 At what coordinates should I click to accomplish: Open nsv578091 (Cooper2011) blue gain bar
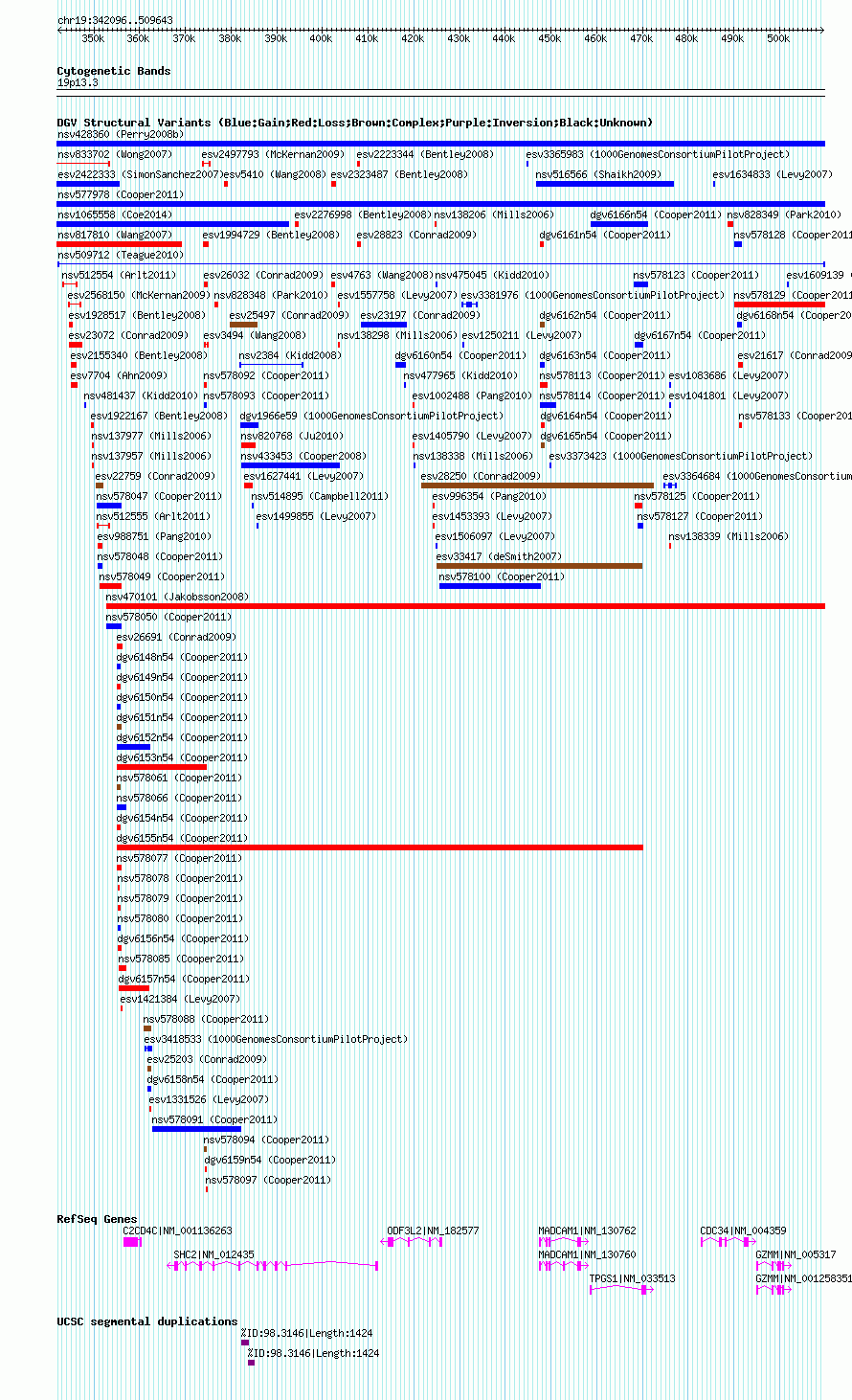click(196, 1129)
